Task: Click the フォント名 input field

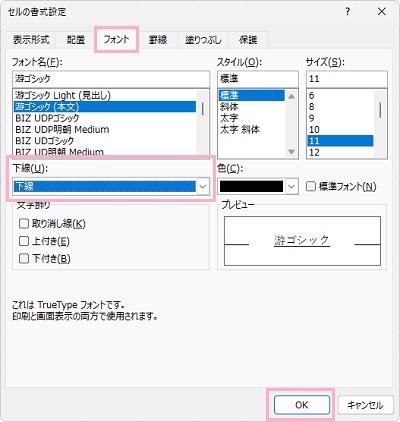Action: pos(111,79)
